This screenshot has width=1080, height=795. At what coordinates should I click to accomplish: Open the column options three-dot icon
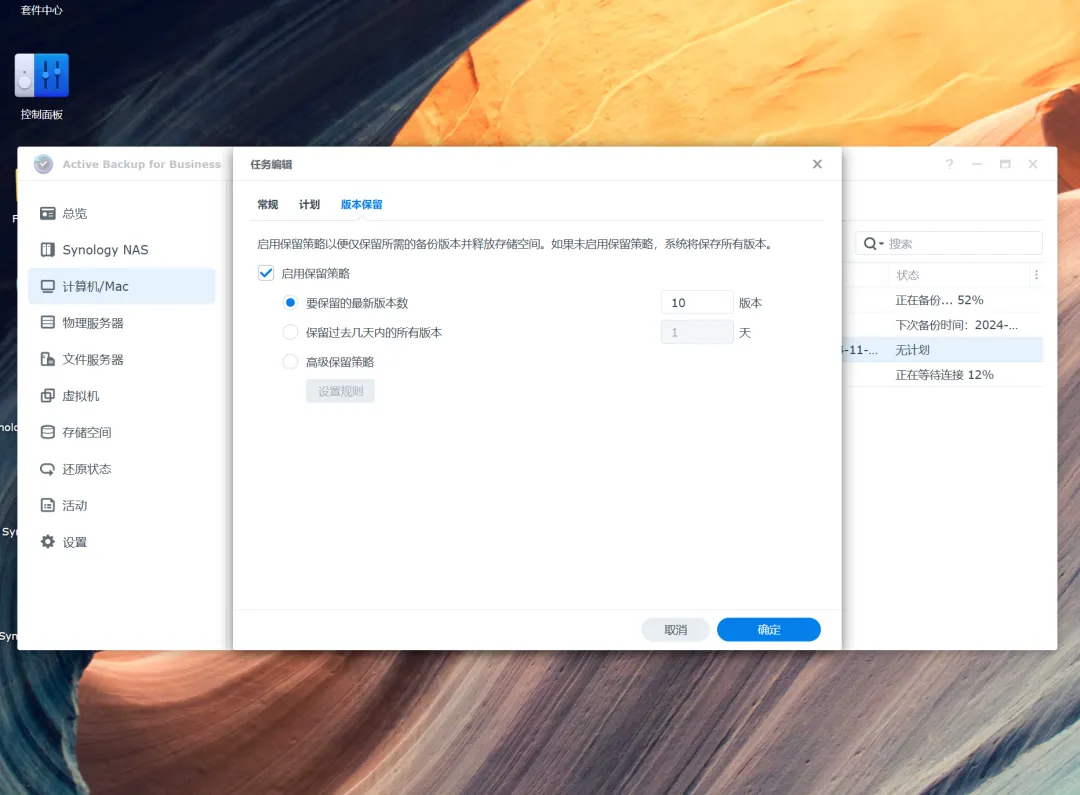[1036, 275]
